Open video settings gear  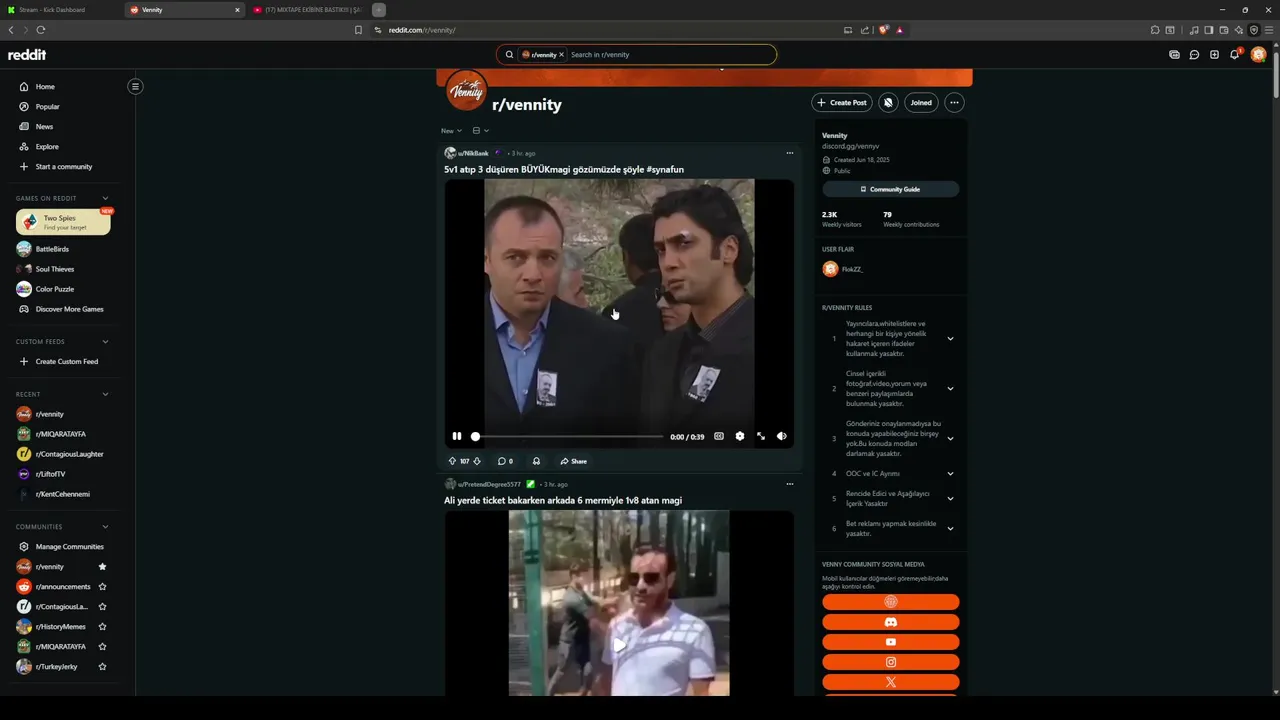(x=740, y=436)
